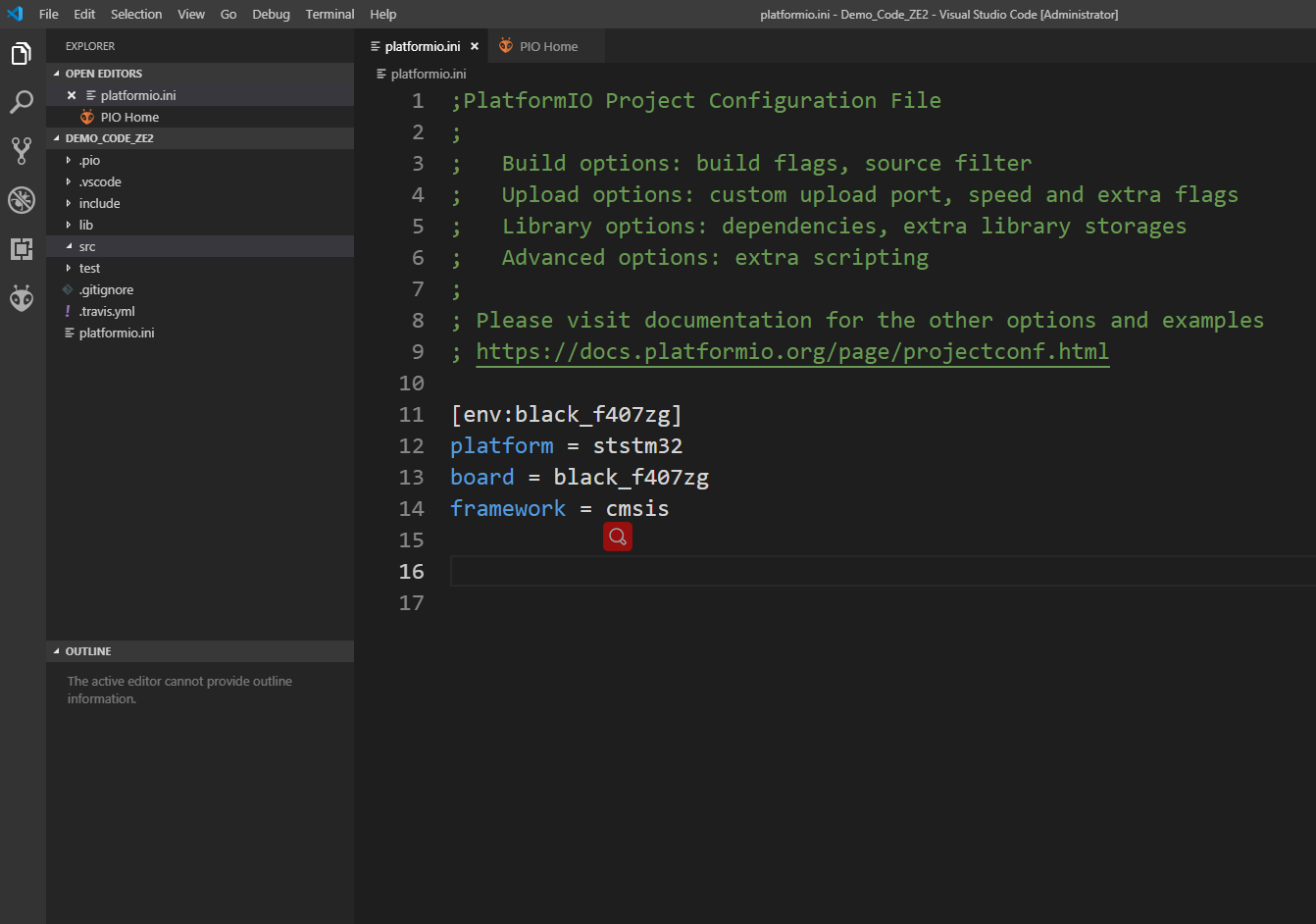This screenshot has width=1316, height=924.
Task: Open the Debug view icon
Action: pos(22,199)
